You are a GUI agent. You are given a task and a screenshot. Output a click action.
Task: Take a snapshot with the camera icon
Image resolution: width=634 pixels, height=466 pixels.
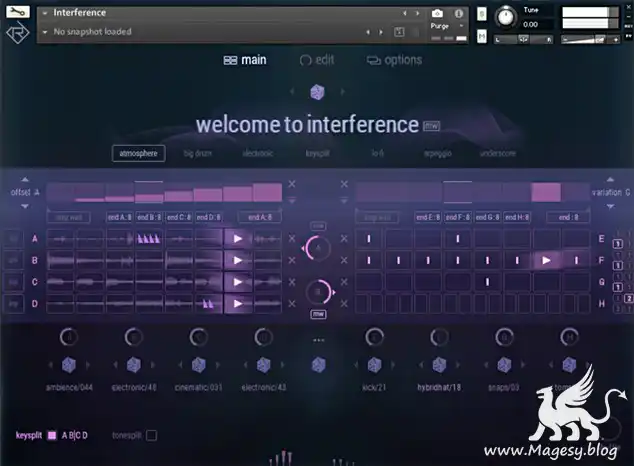pos(437,13)
